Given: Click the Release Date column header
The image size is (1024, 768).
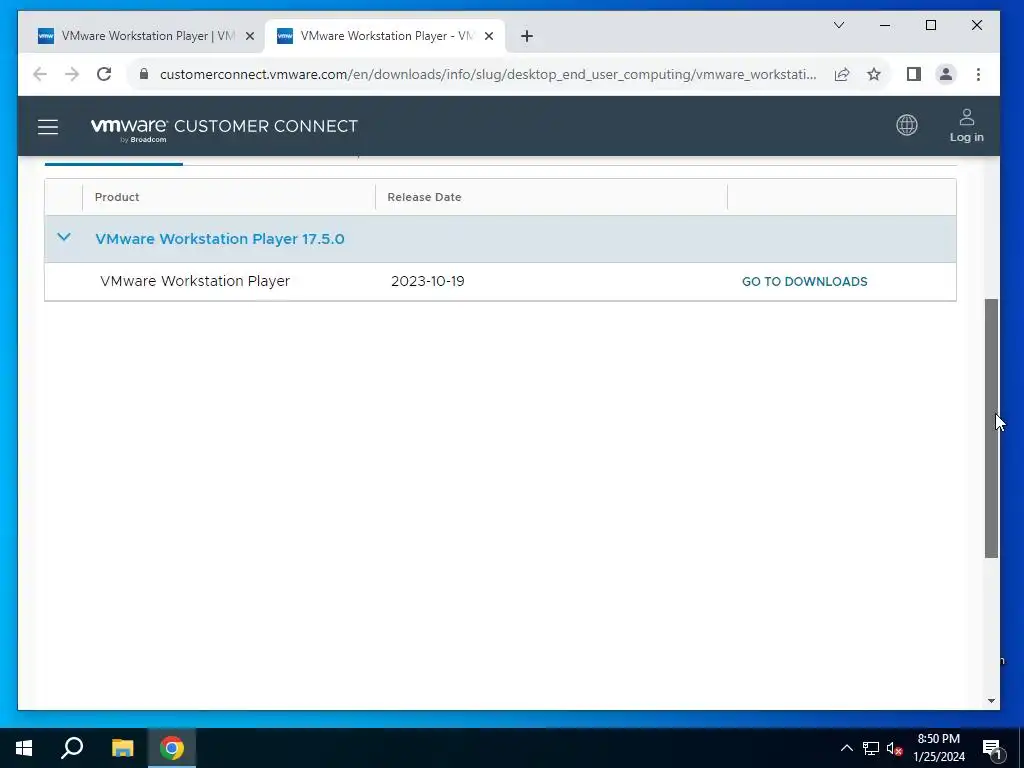Looking at the screenshot, I should 424,197.
